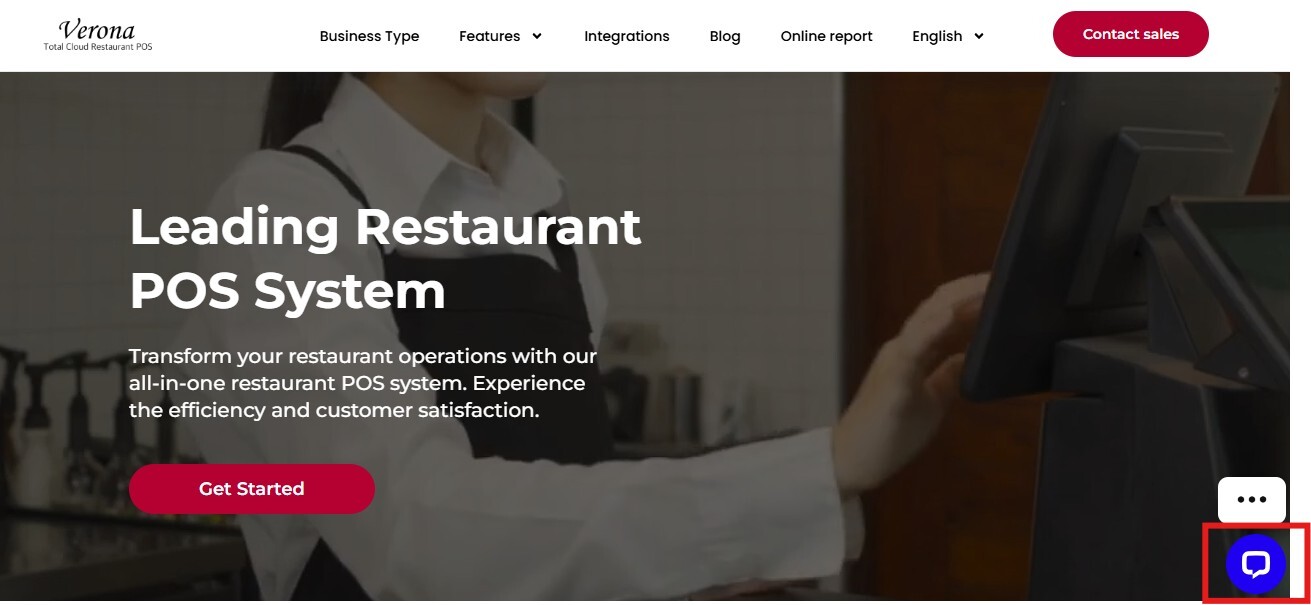This screenshot has height=605, width=1311.
Task: Open the Features menu label
Action: (x=489, y=36)
